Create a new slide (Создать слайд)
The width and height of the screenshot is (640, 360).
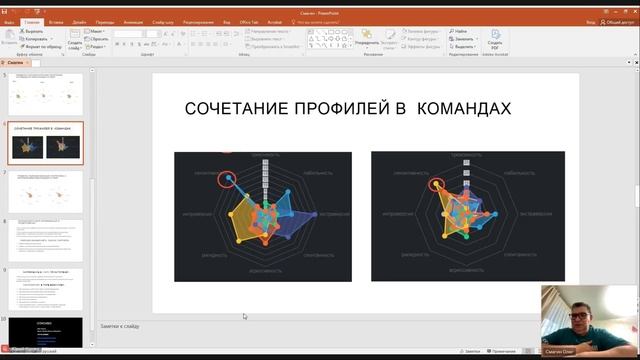(x=75, y=40)
